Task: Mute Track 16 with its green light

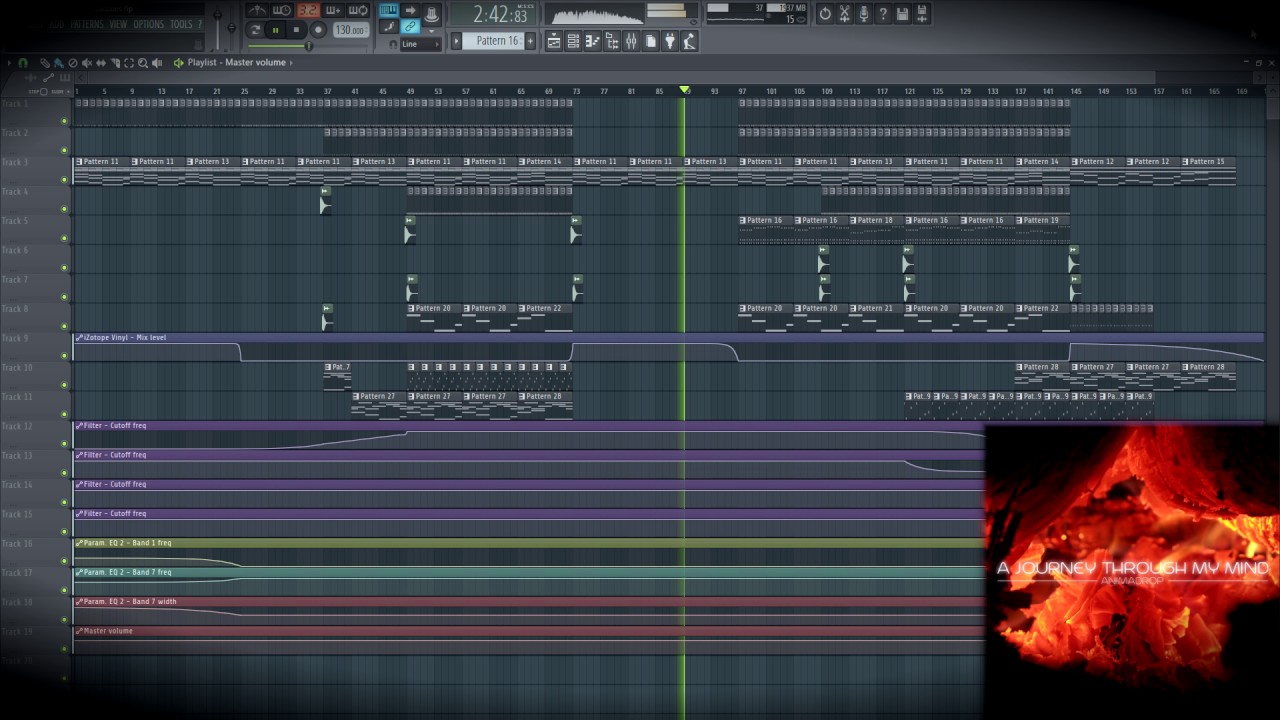Action: [x=65, y=561]
